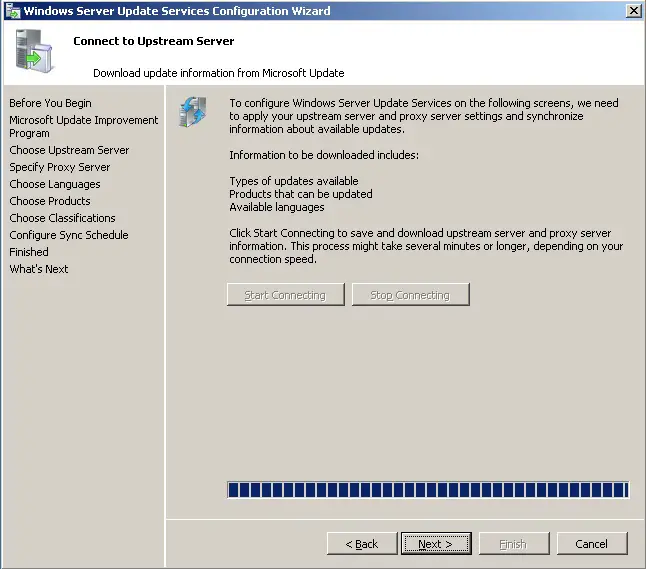Select Choose Classifications step
This screenshot has height=569, width=646.
[62, 218]
